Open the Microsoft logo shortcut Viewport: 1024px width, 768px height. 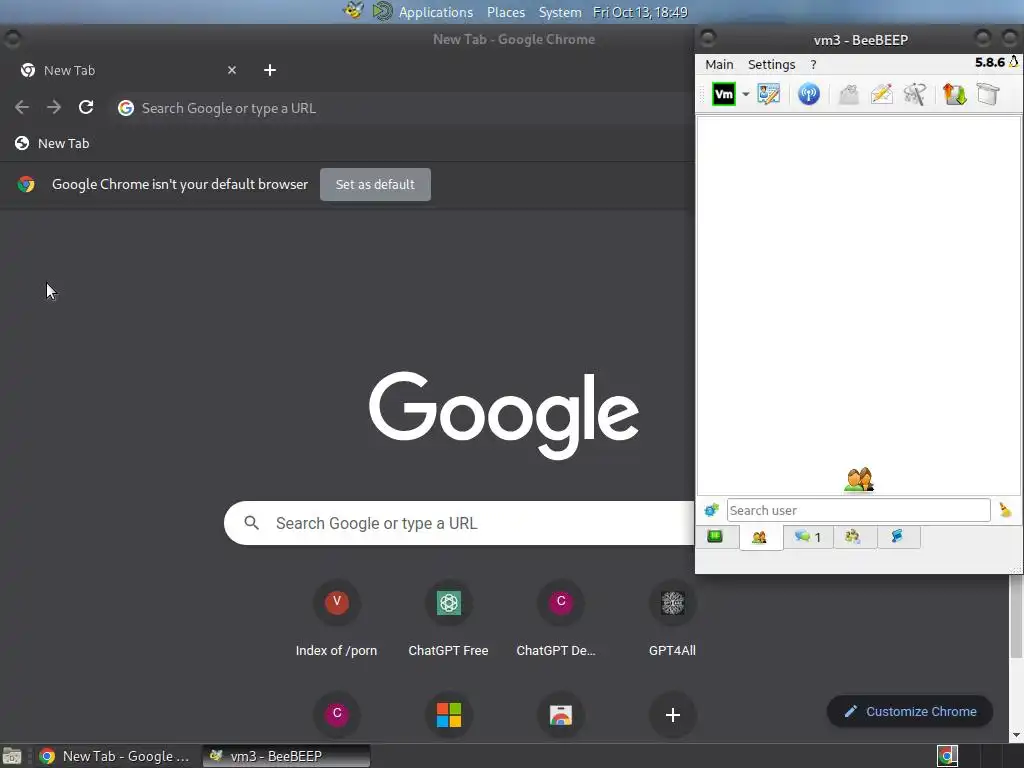click(x=449, y=714)
